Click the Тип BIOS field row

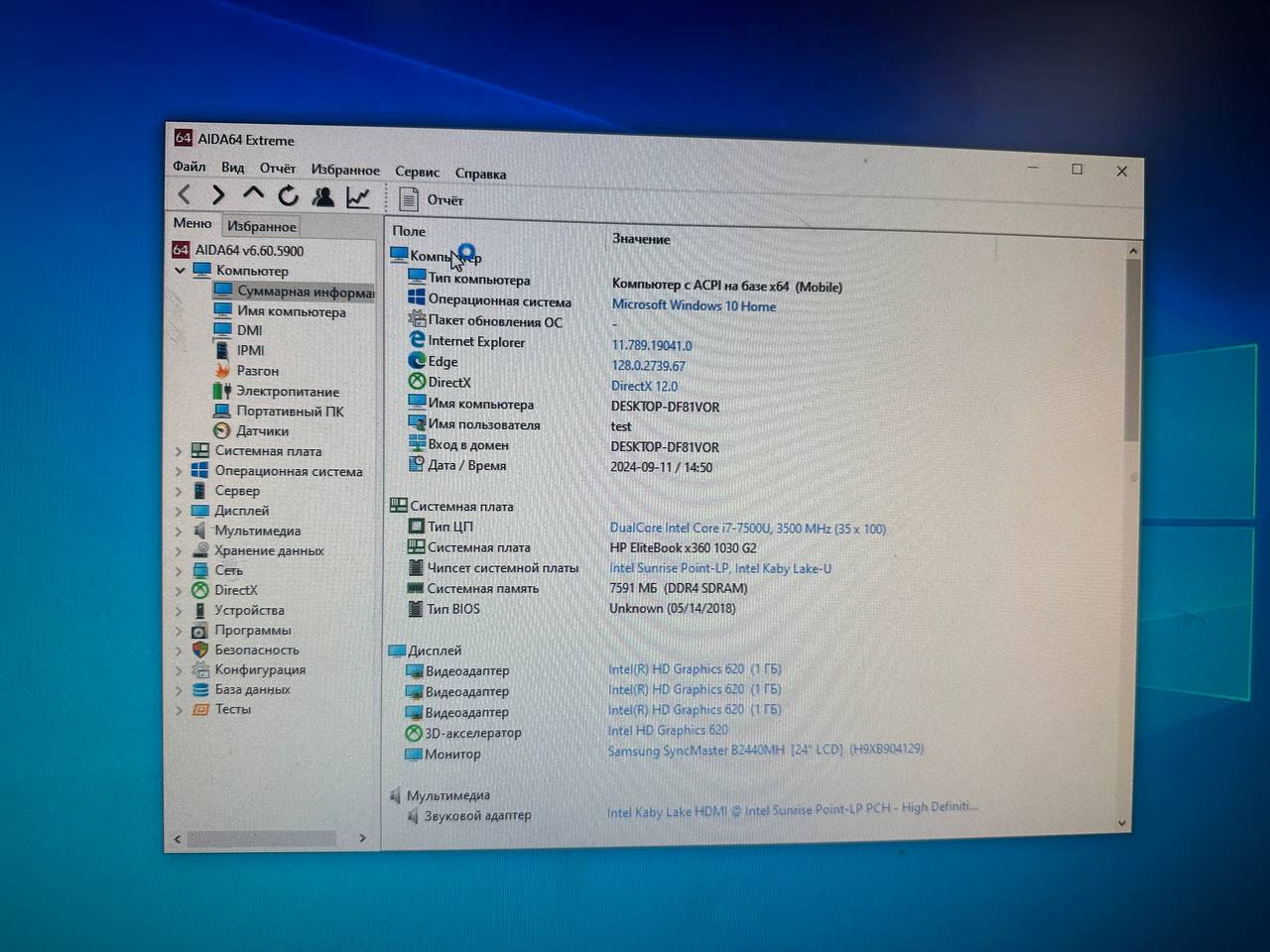pyautogui.click(x=444, y=608)
